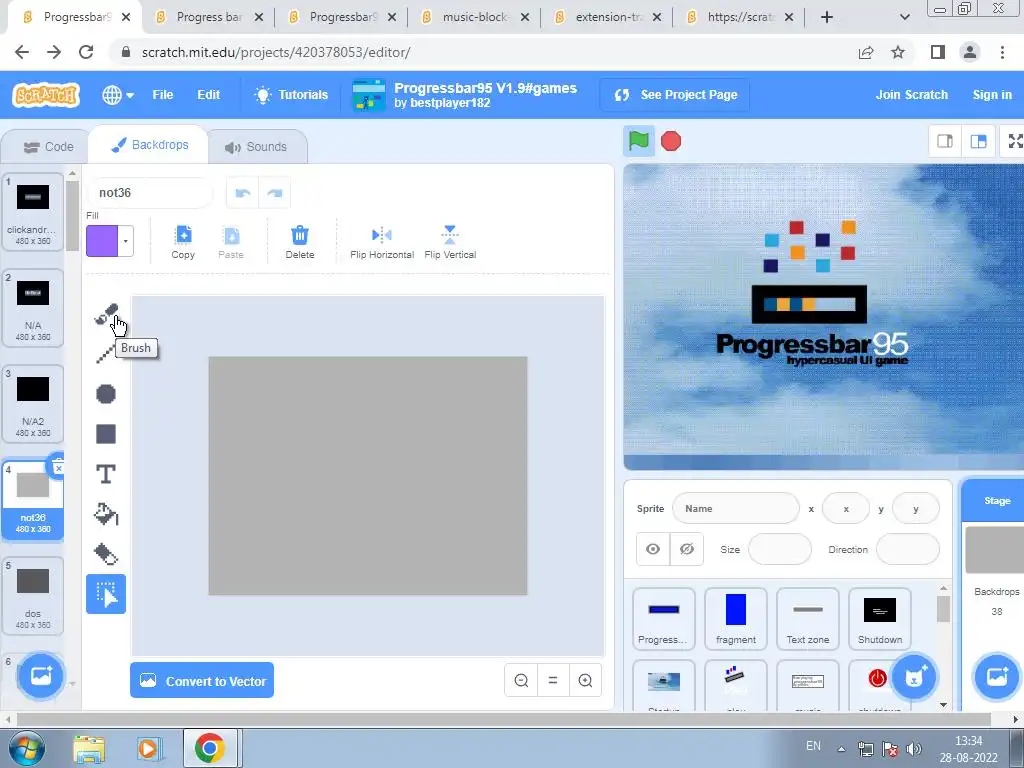Select the Brush tool
The width and height of the screenshot is (1024, 768).
[106, 314]
